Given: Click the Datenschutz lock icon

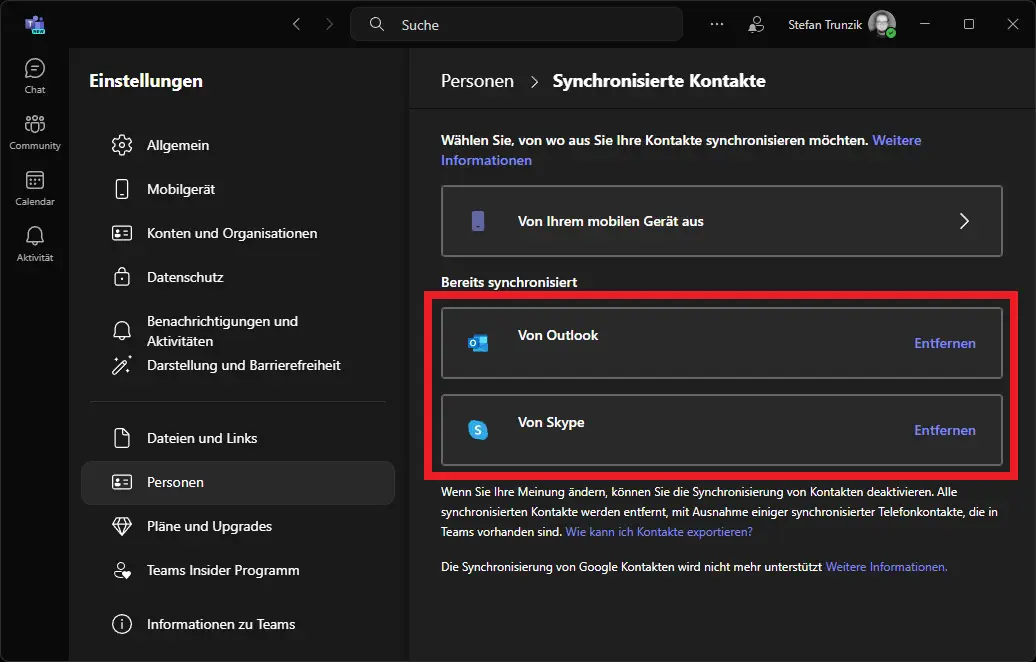Looking at the screenshot, I should (122, 277).
